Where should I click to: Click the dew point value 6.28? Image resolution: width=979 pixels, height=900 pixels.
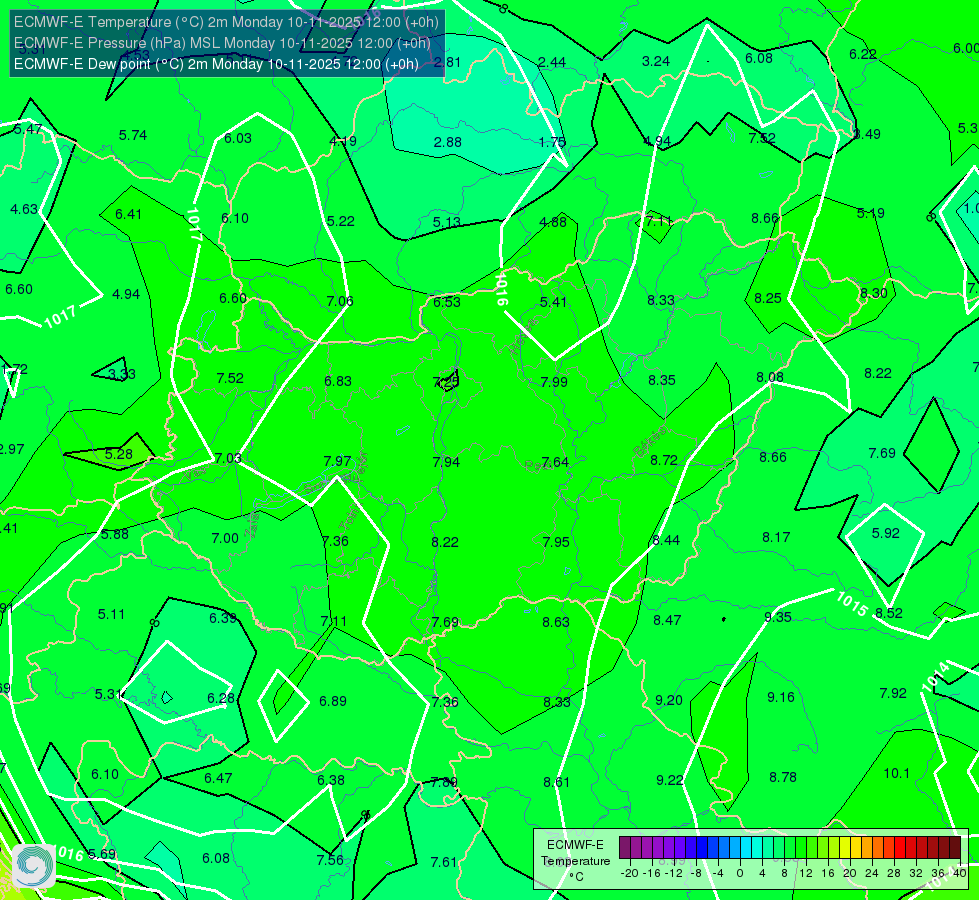click(x=221, y=698)
